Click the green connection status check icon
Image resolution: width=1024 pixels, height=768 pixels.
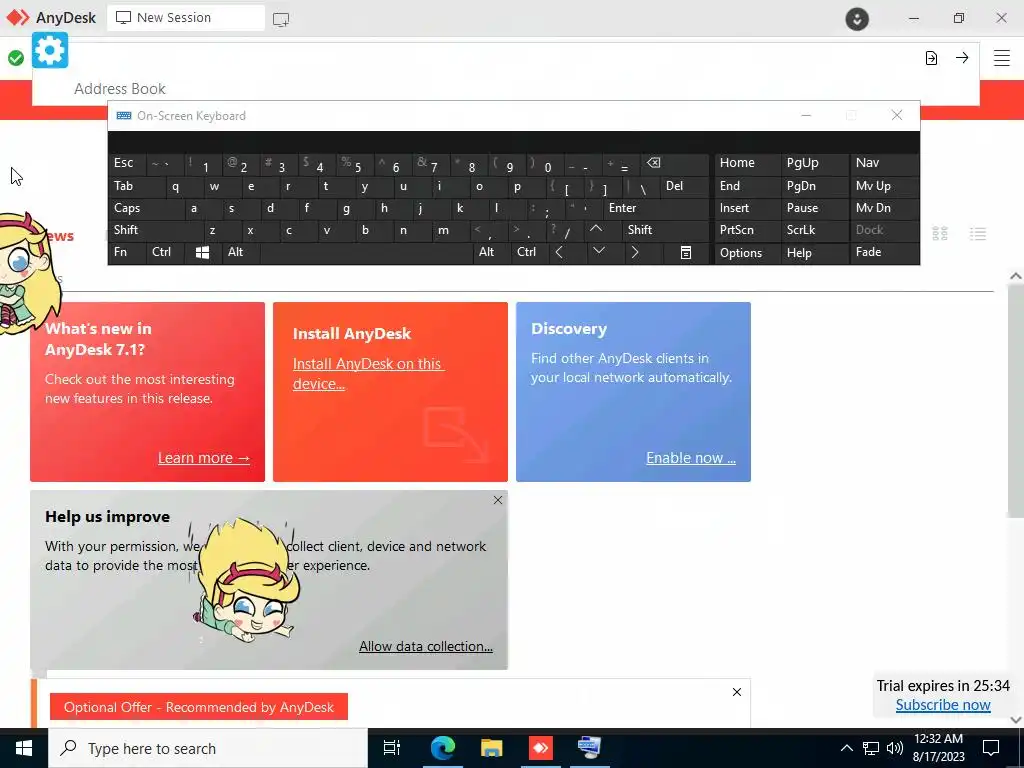(x=16, y=58)
